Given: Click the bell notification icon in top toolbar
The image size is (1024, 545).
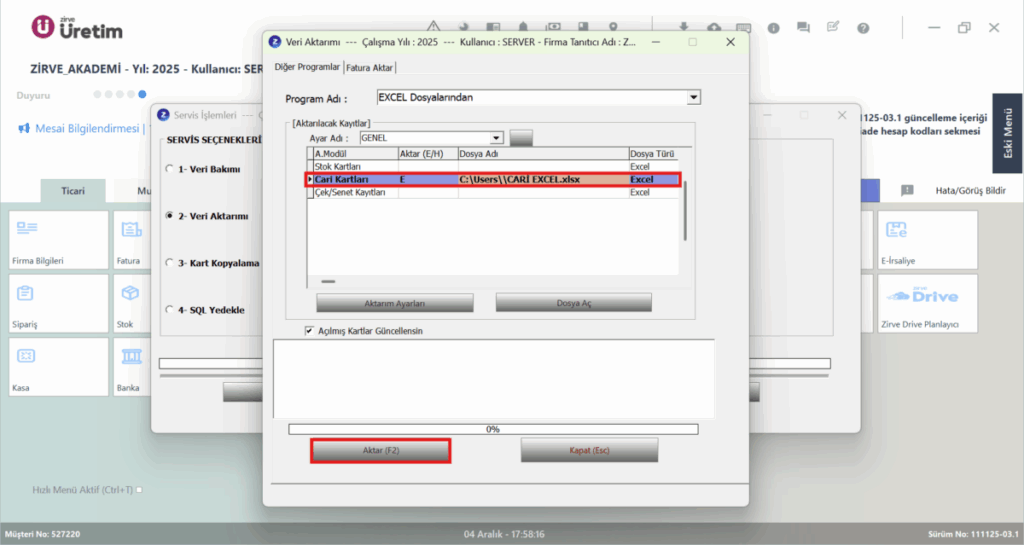Looking at the screenshot, I should click(x=523, y=27).
